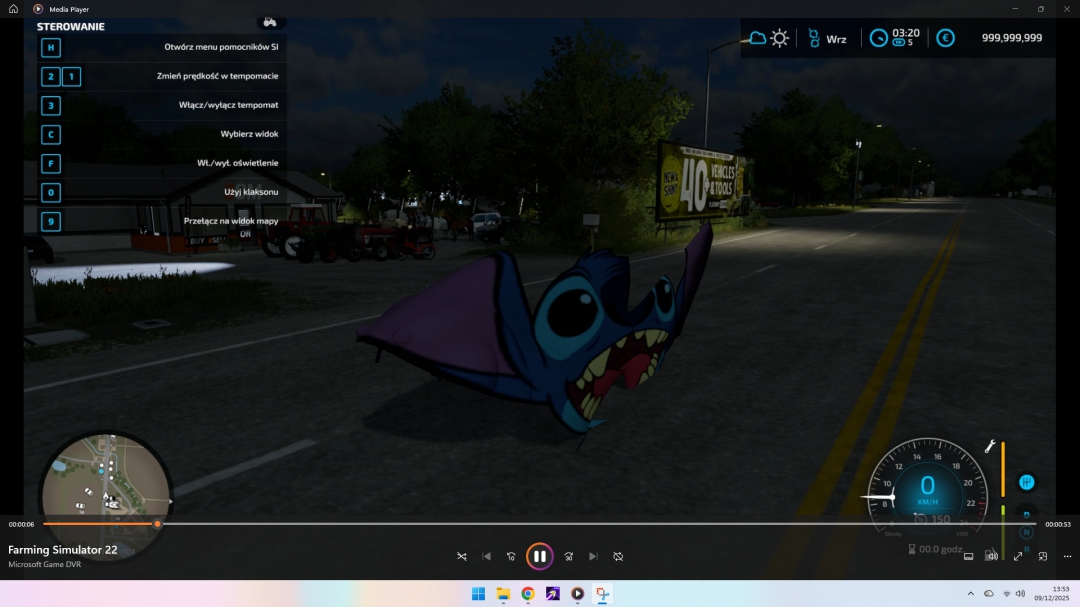Show hidden system tray icons
This screenshot has width=1080, height=607.
click(969, 593)
